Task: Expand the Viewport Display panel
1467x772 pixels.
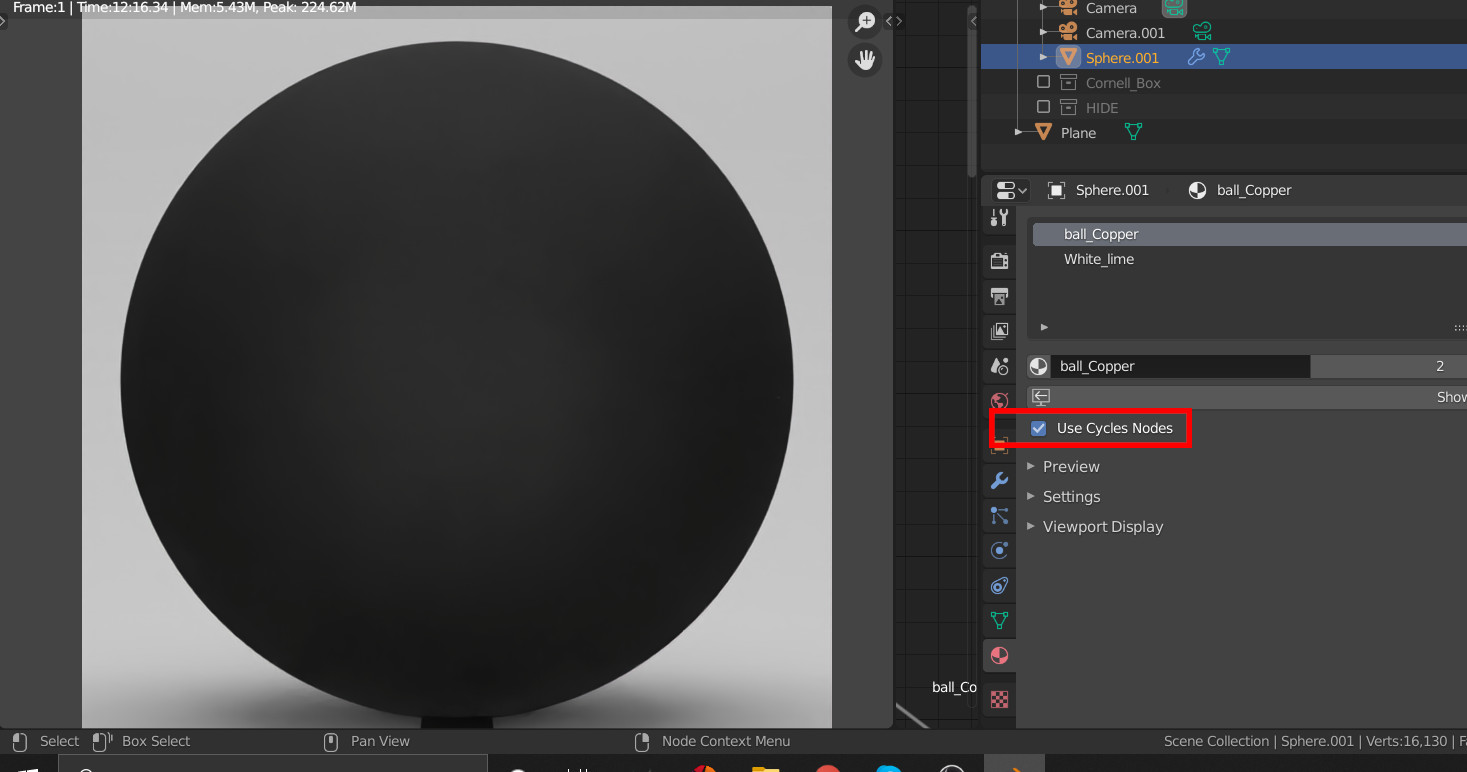Action: 1102,527
